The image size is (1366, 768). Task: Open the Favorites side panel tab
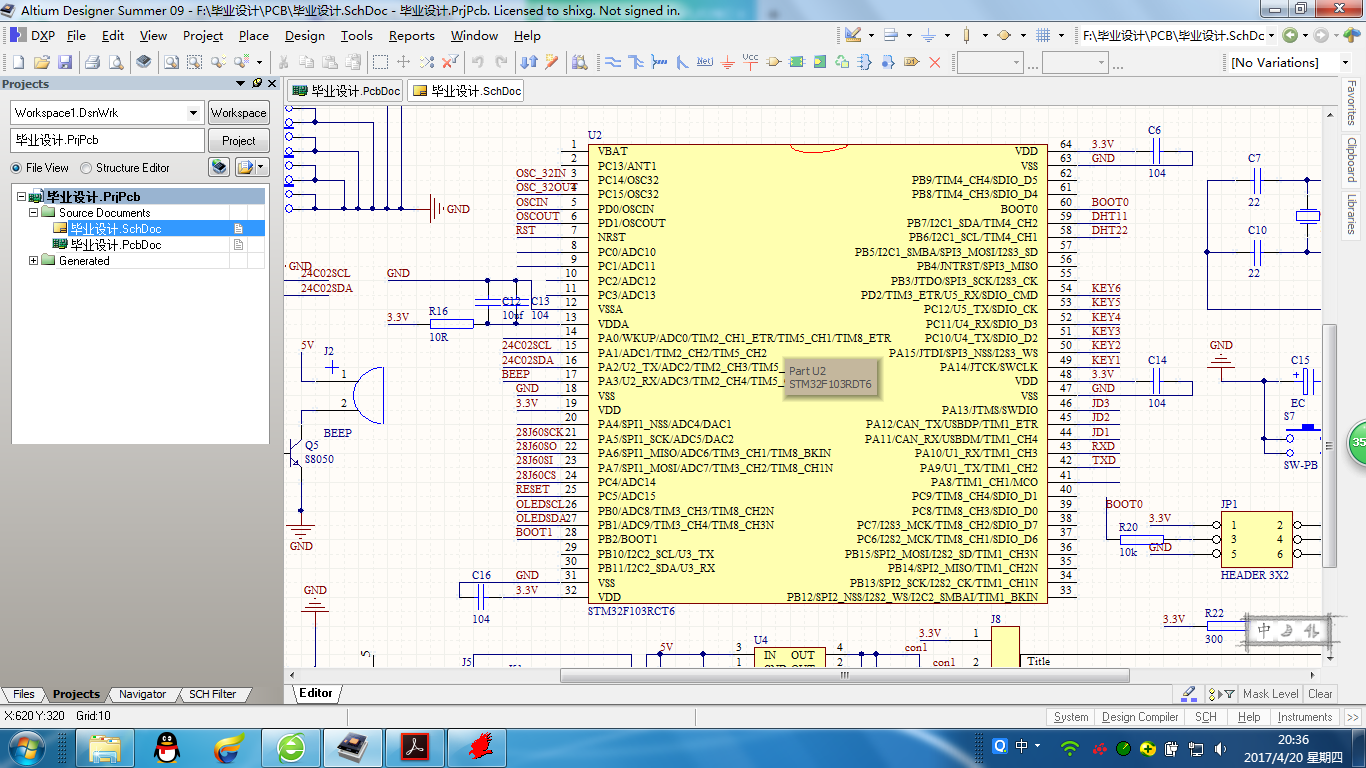pyautogui.click(x=1352, y=105)
